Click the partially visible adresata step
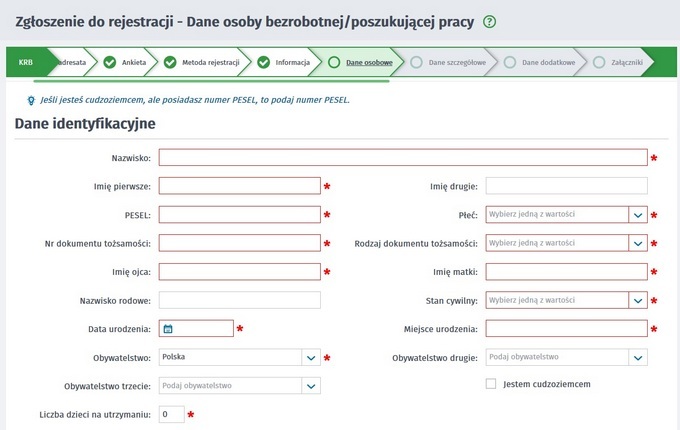Screen dimensions: 680x430 pyautogui.click(x=72, y=62)
